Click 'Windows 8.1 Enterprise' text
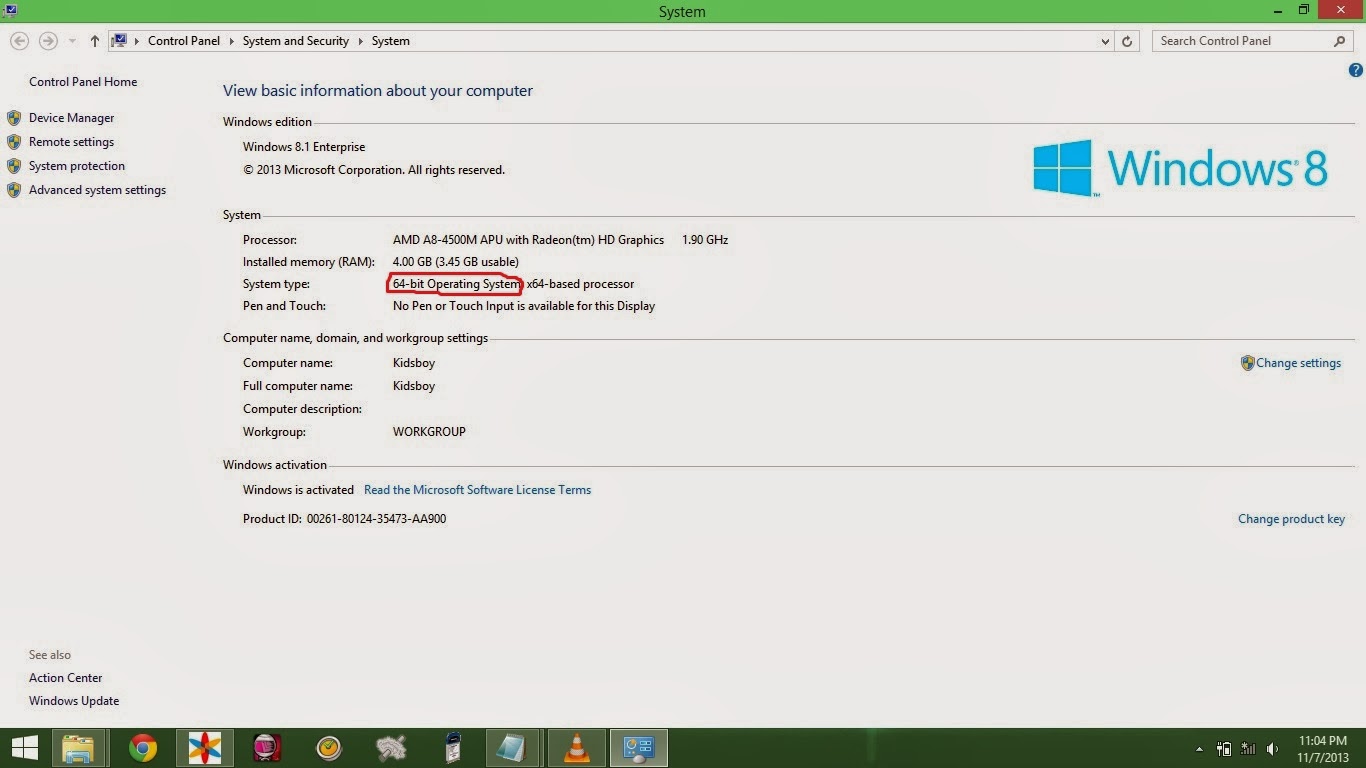Viewport: 1366px width, 768px height. coord(304,147)
